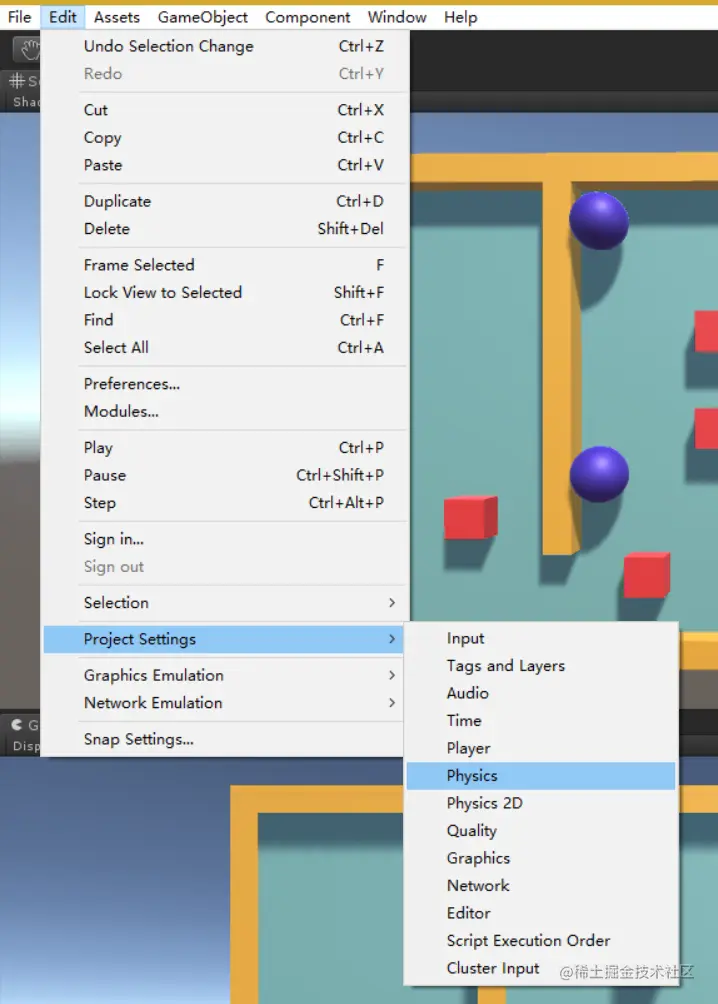
Task: Open Modules...
Action: [225, 411]
